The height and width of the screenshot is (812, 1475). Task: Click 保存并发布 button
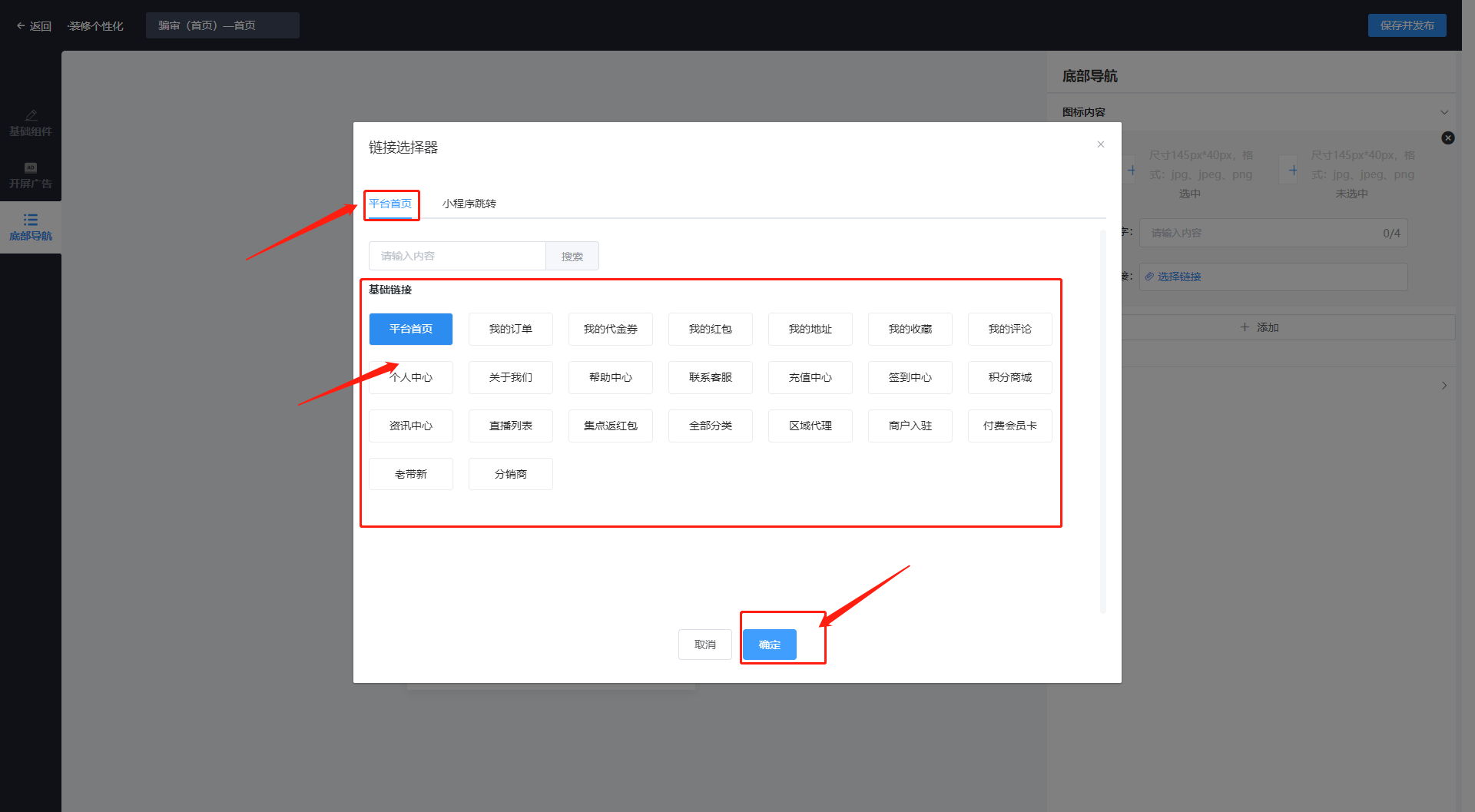[x=1406, y=25]
